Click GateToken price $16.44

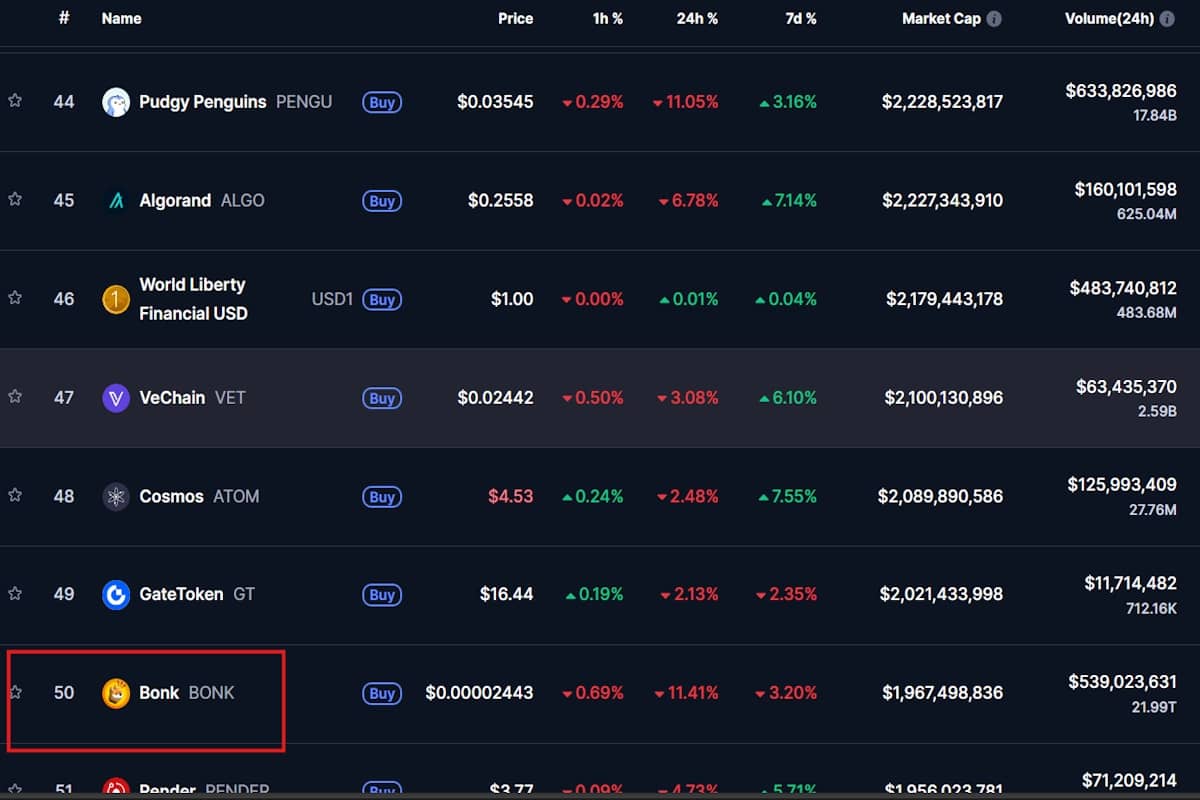[x=507, y=595]
